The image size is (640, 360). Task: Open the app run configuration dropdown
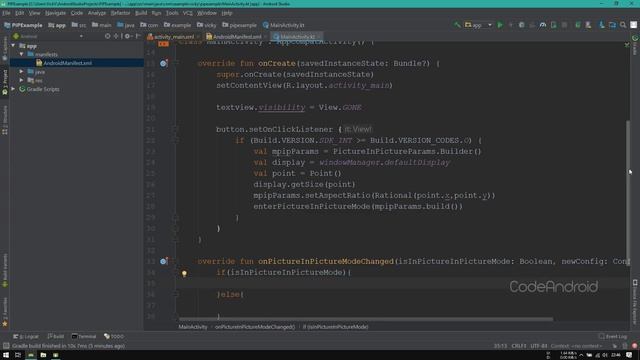(x=478, y=25)
